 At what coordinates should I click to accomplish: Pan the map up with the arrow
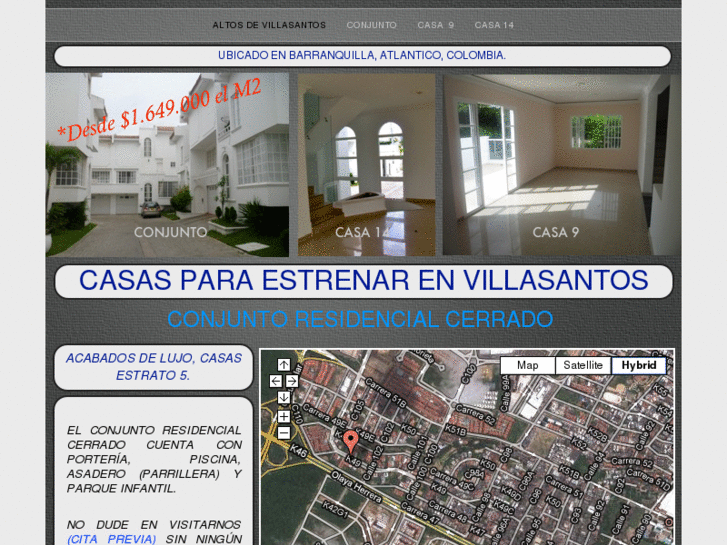tap(284, 365)
